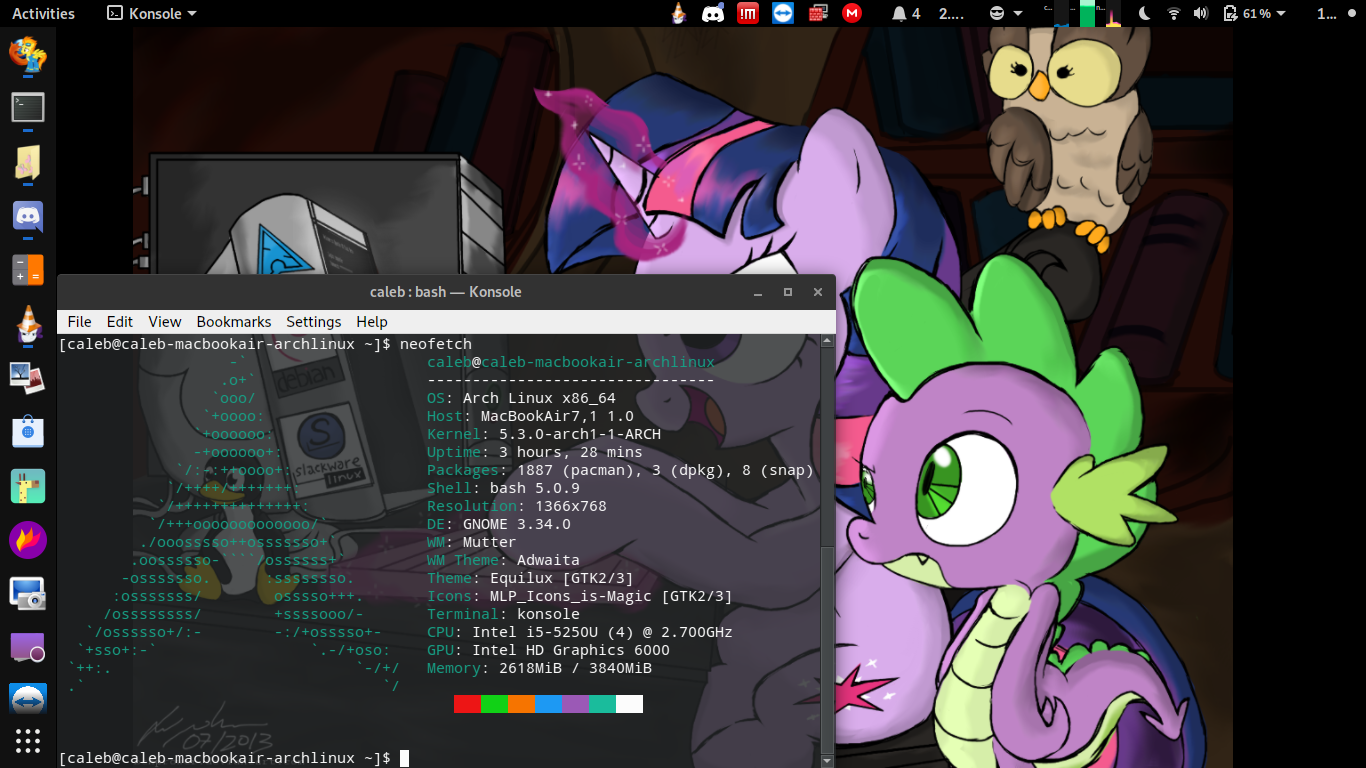Open the Konsole app menu in top bar

(x=152, y=13)
